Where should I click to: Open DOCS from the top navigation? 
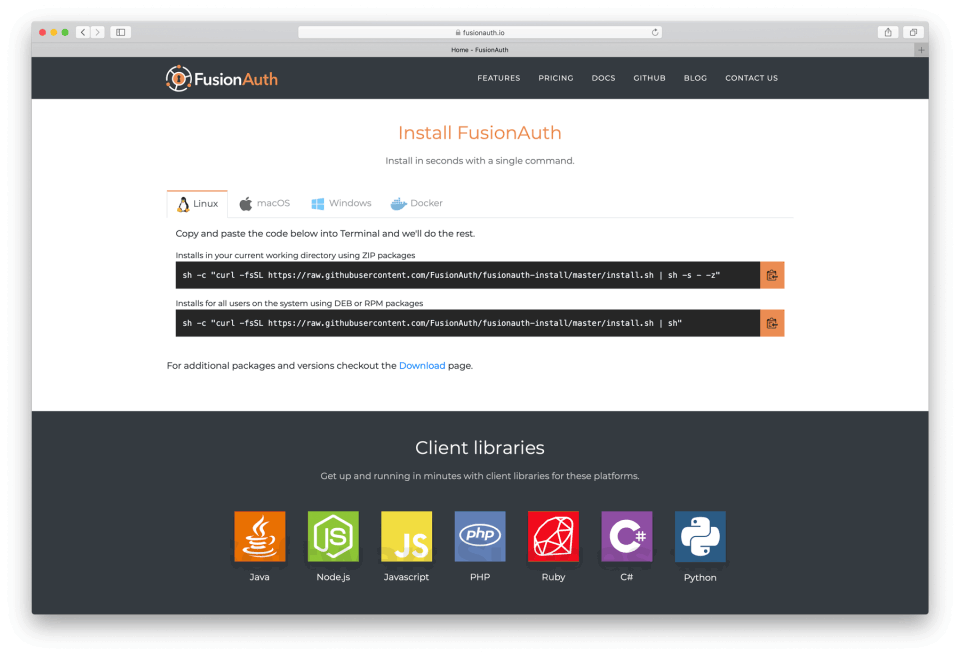click(603, 78)
